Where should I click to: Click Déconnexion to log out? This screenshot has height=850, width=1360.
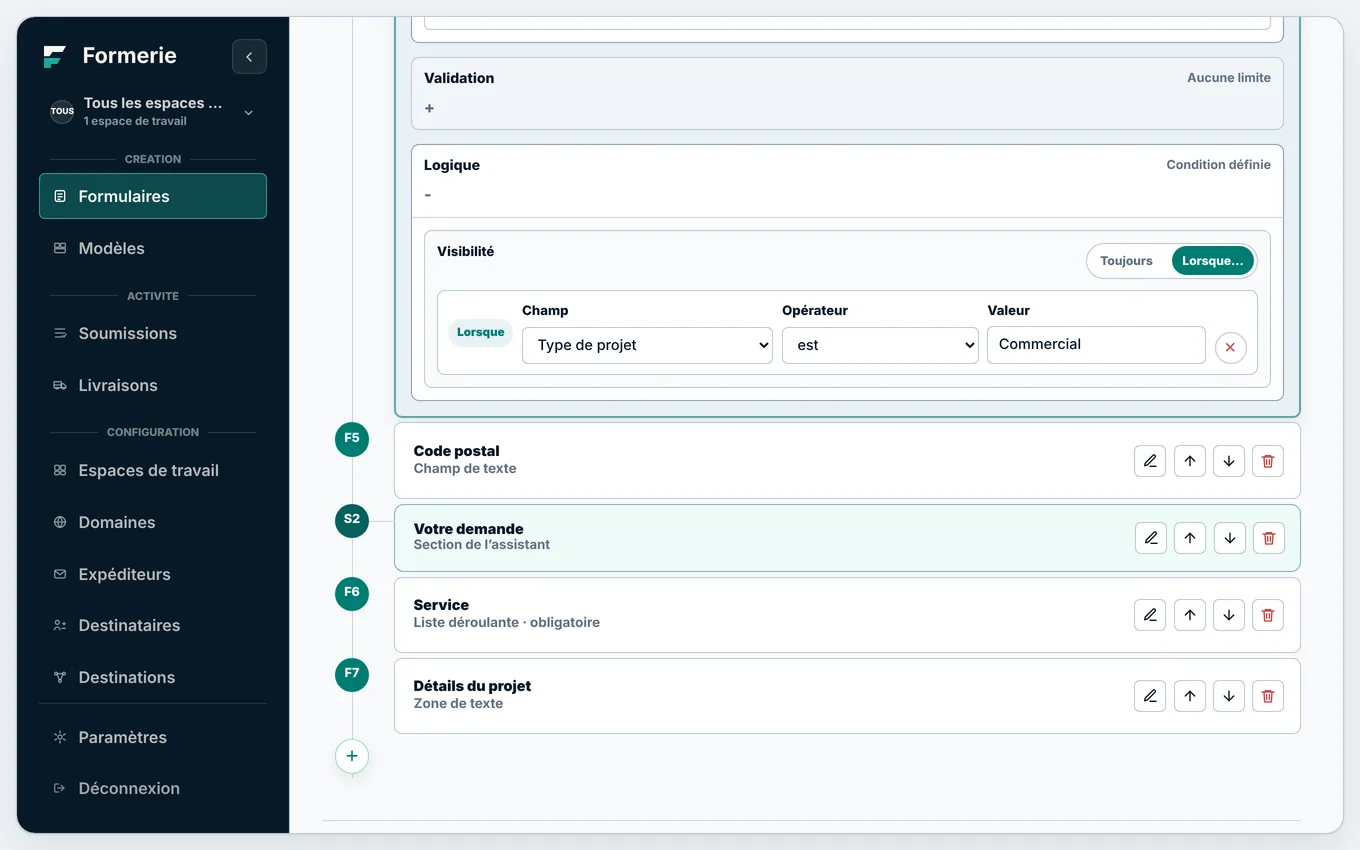point(153,788)
